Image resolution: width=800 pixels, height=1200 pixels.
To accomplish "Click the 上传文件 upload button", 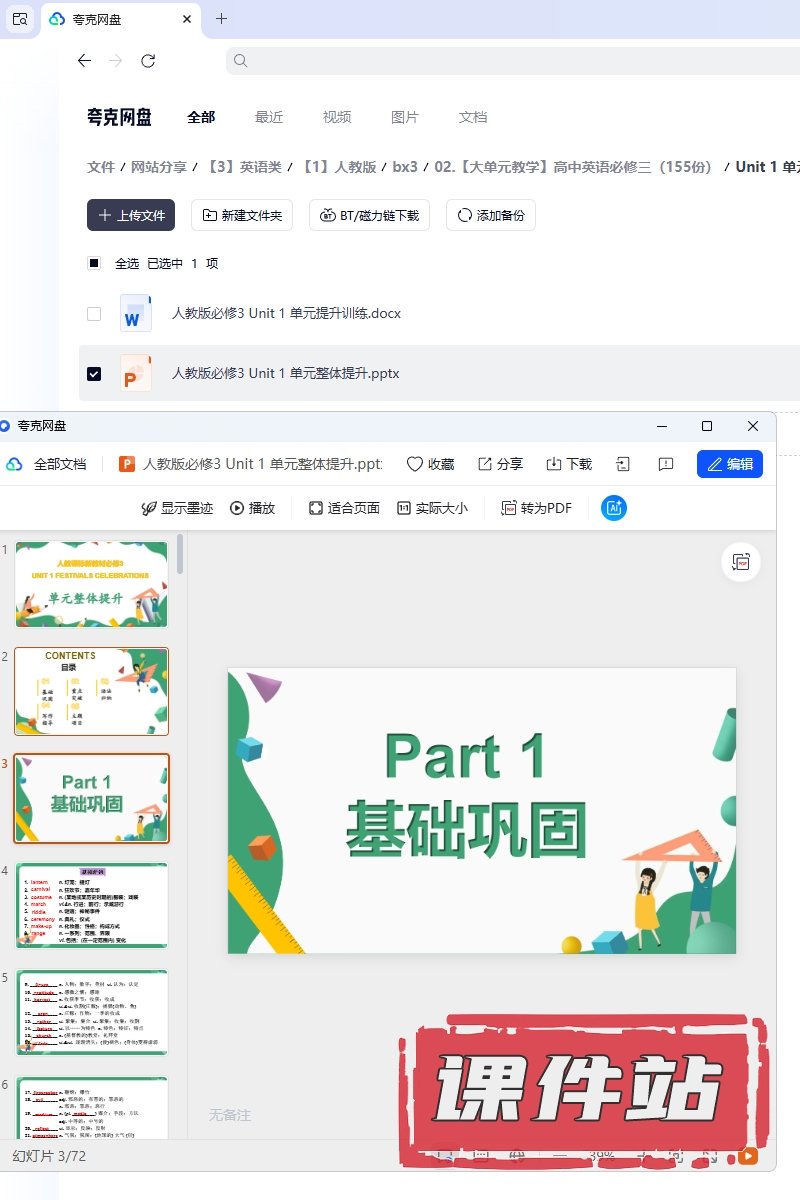I will pyautogui.click(x=131, y=215).
